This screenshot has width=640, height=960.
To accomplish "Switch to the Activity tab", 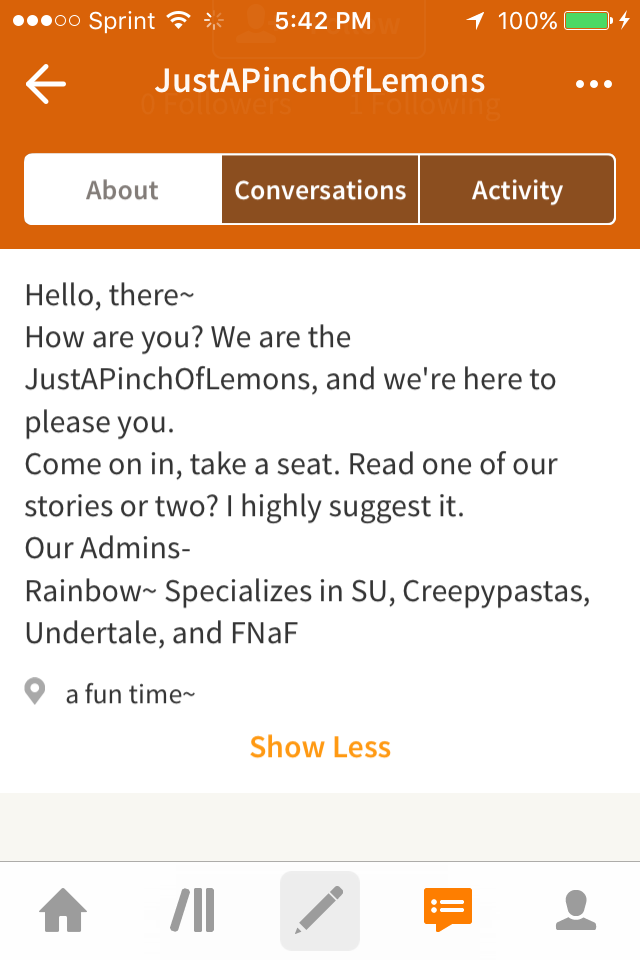I will point(517,190).
